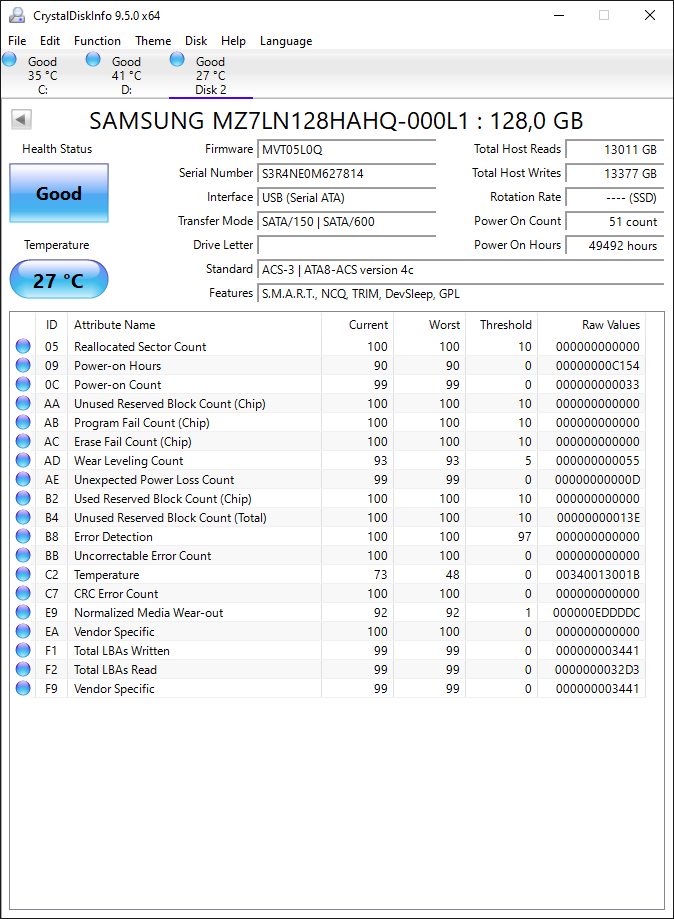Click status orb of CRC Error Count row
This screenshot has height=919, width=674.
pos(23,593)
